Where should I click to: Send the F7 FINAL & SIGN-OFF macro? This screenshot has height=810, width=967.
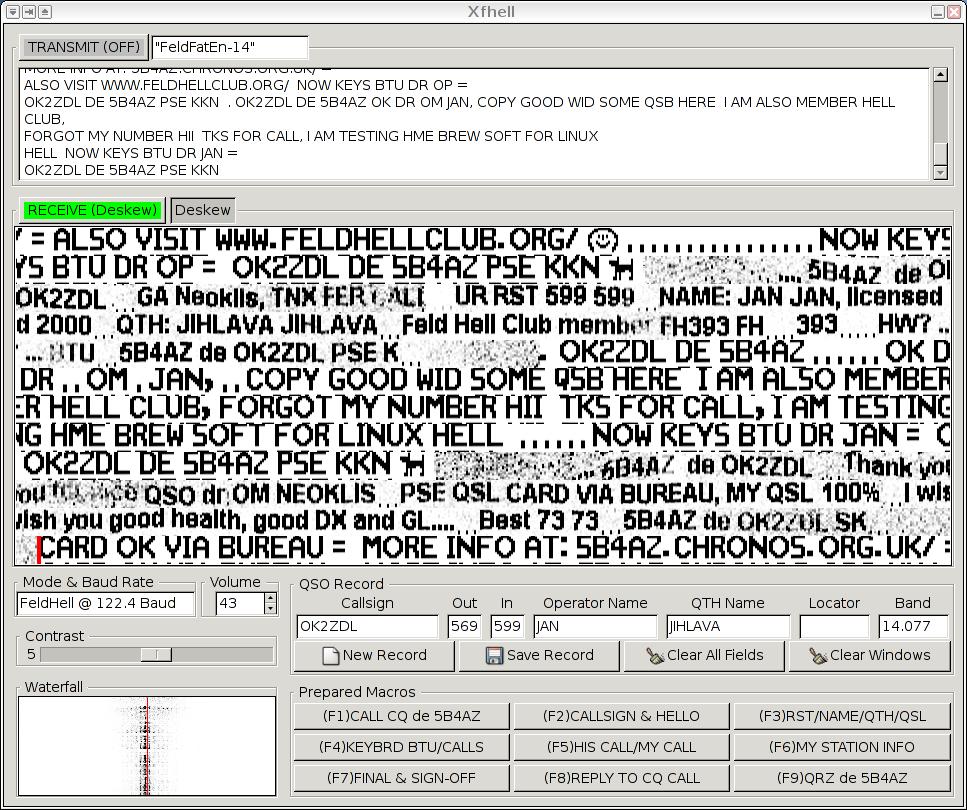[401, 778]
